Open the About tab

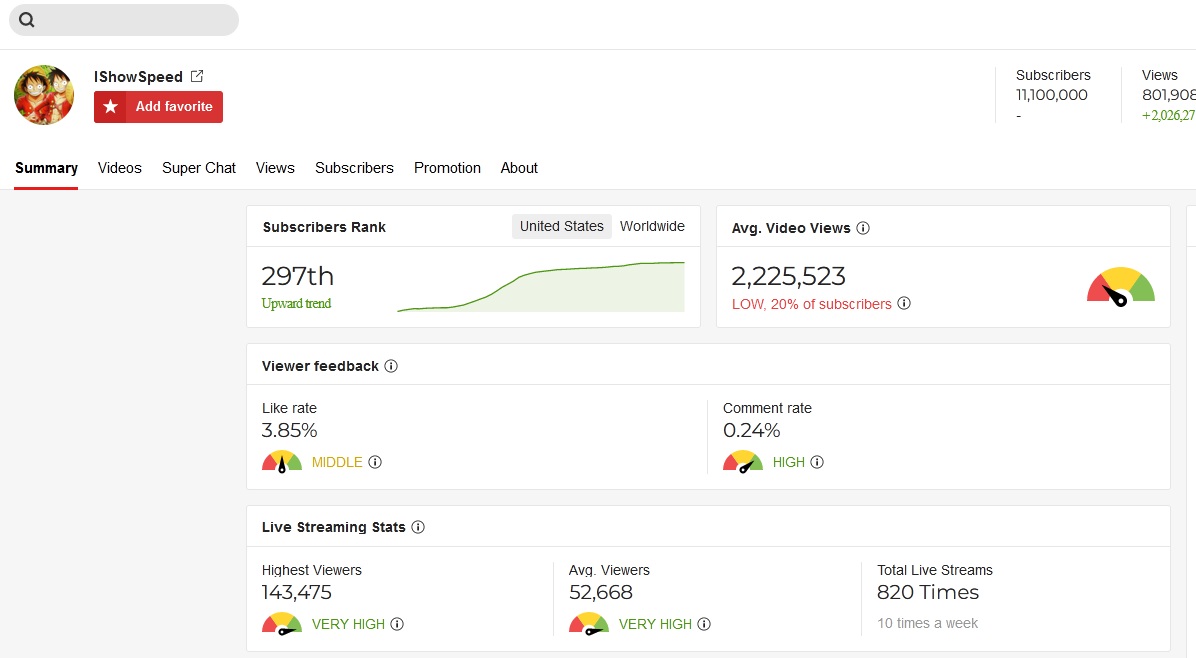point(519,168)
